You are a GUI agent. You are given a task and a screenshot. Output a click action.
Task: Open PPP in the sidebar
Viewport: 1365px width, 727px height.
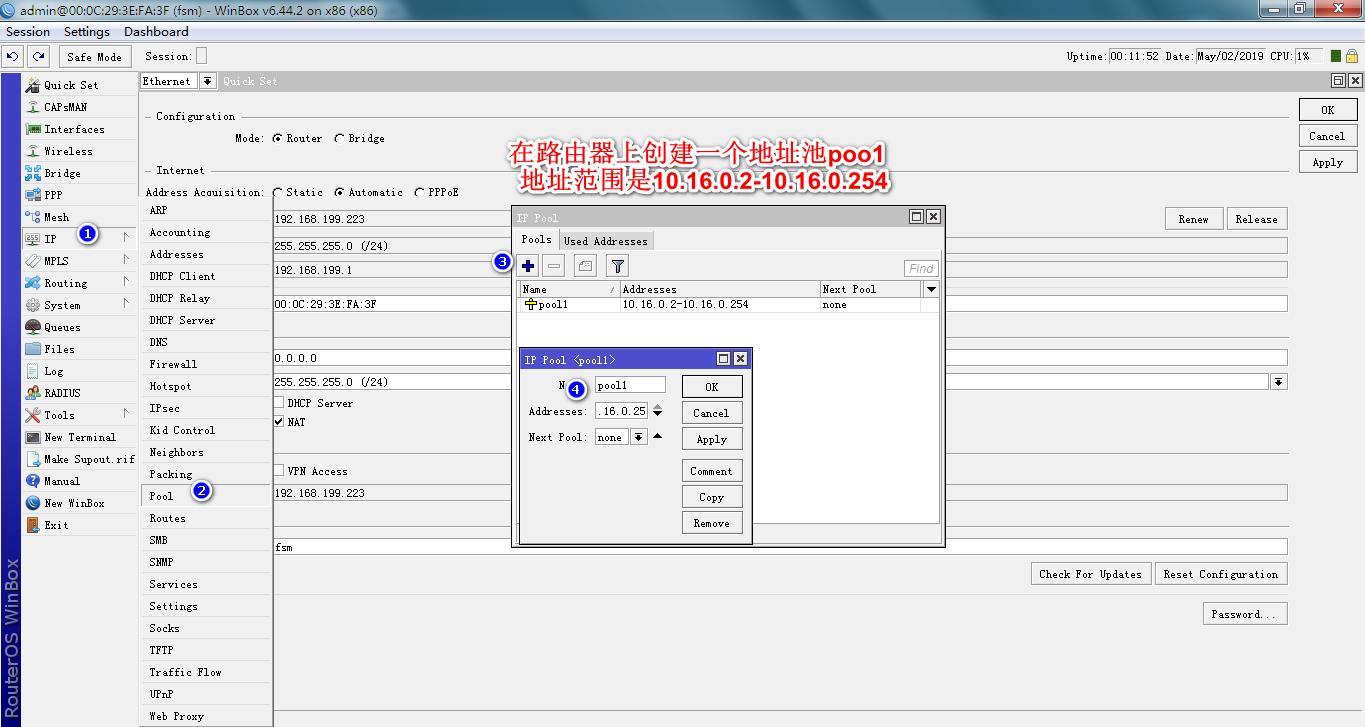click(x=53, y=195)
